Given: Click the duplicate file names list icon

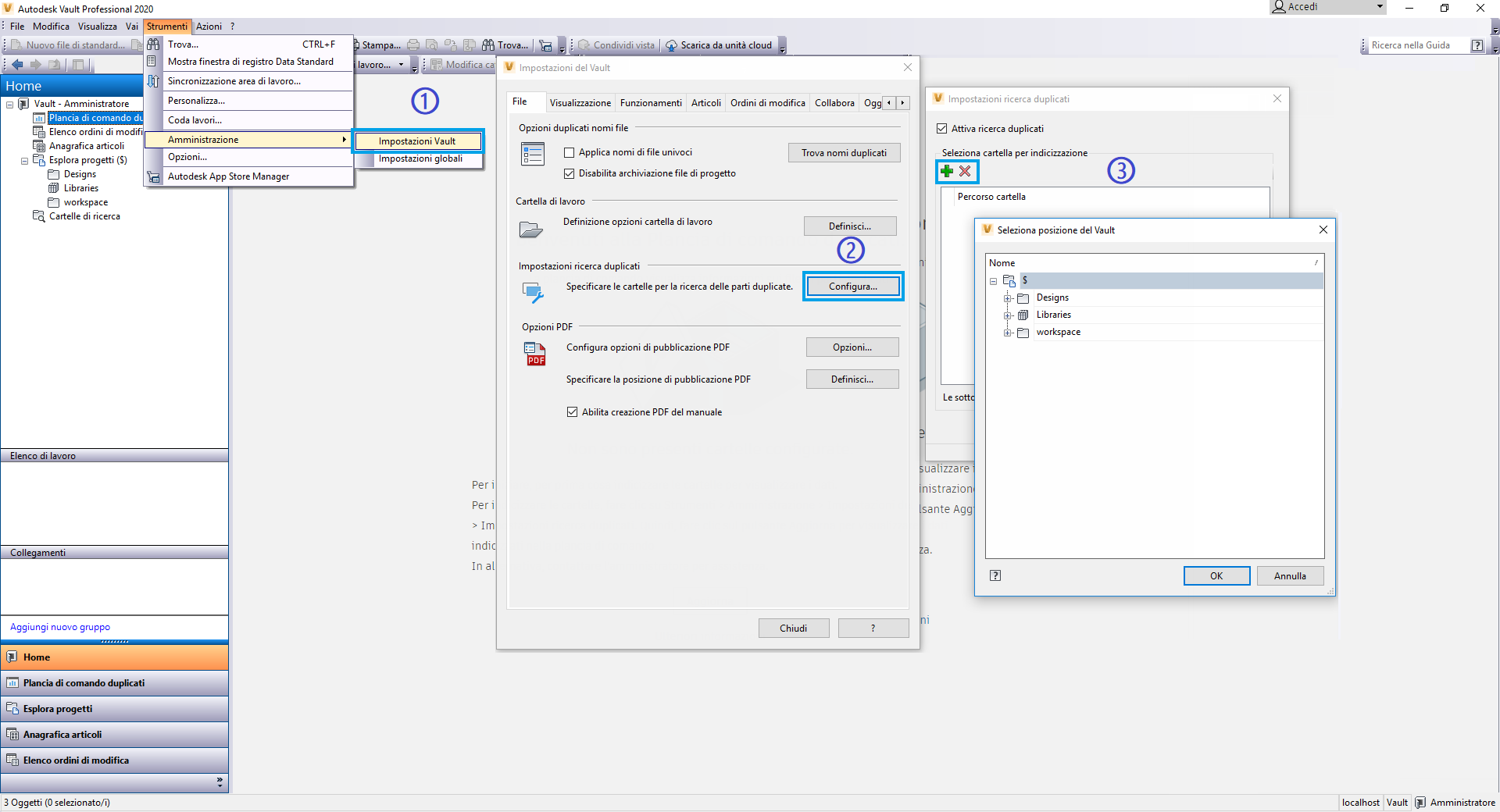Looking at the screenshot, I should pyautogui.click(x=533, y=155).
